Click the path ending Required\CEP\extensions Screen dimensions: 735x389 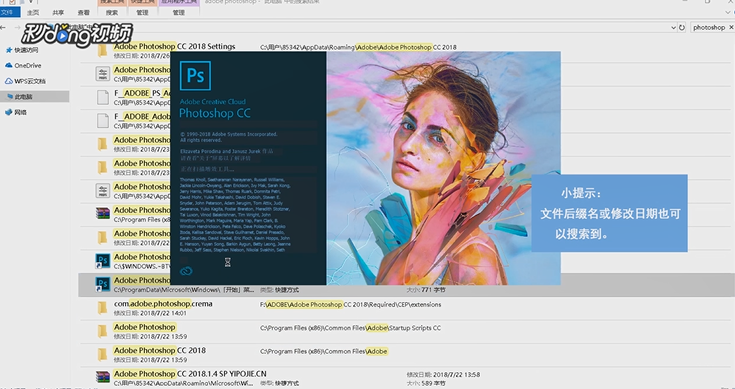pyautogui.click(x=351, y=305)
